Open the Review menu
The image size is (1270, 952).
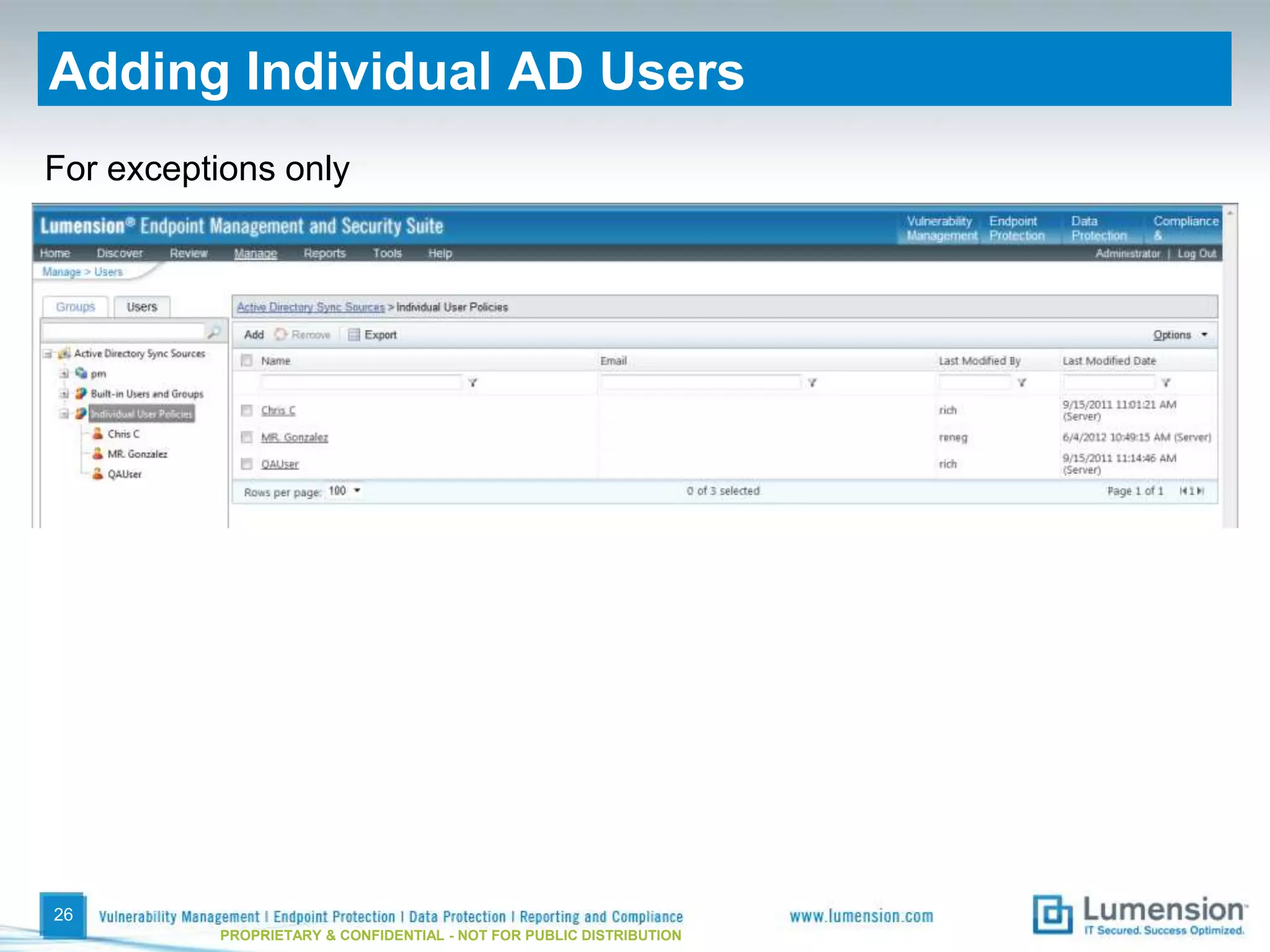pos(189,253)
